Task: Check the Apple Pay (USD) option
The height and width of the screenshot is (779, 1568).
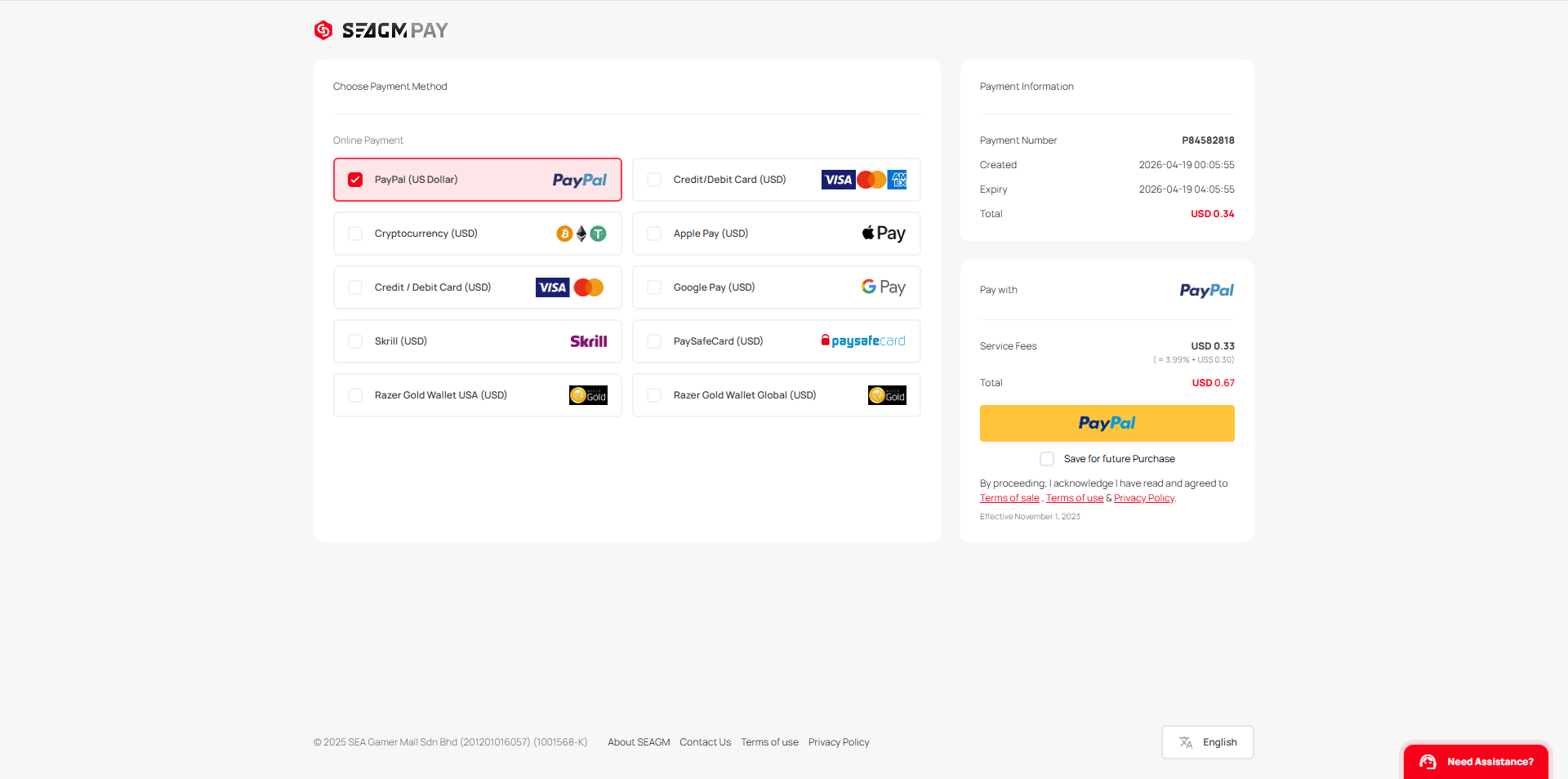Action: pos(654,234)
